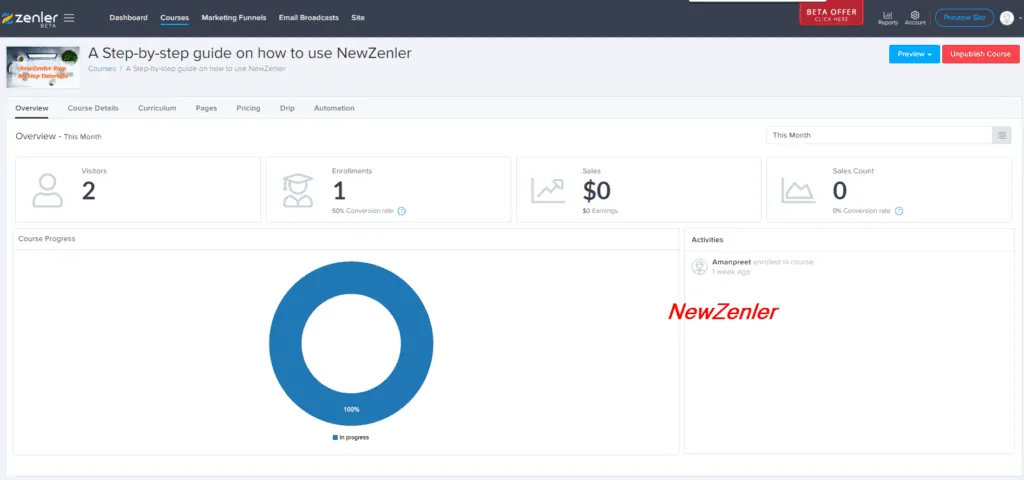The height and width of the screenshot is (480, 1024).
Task: Click the Preview Site button
Action: 963,18
